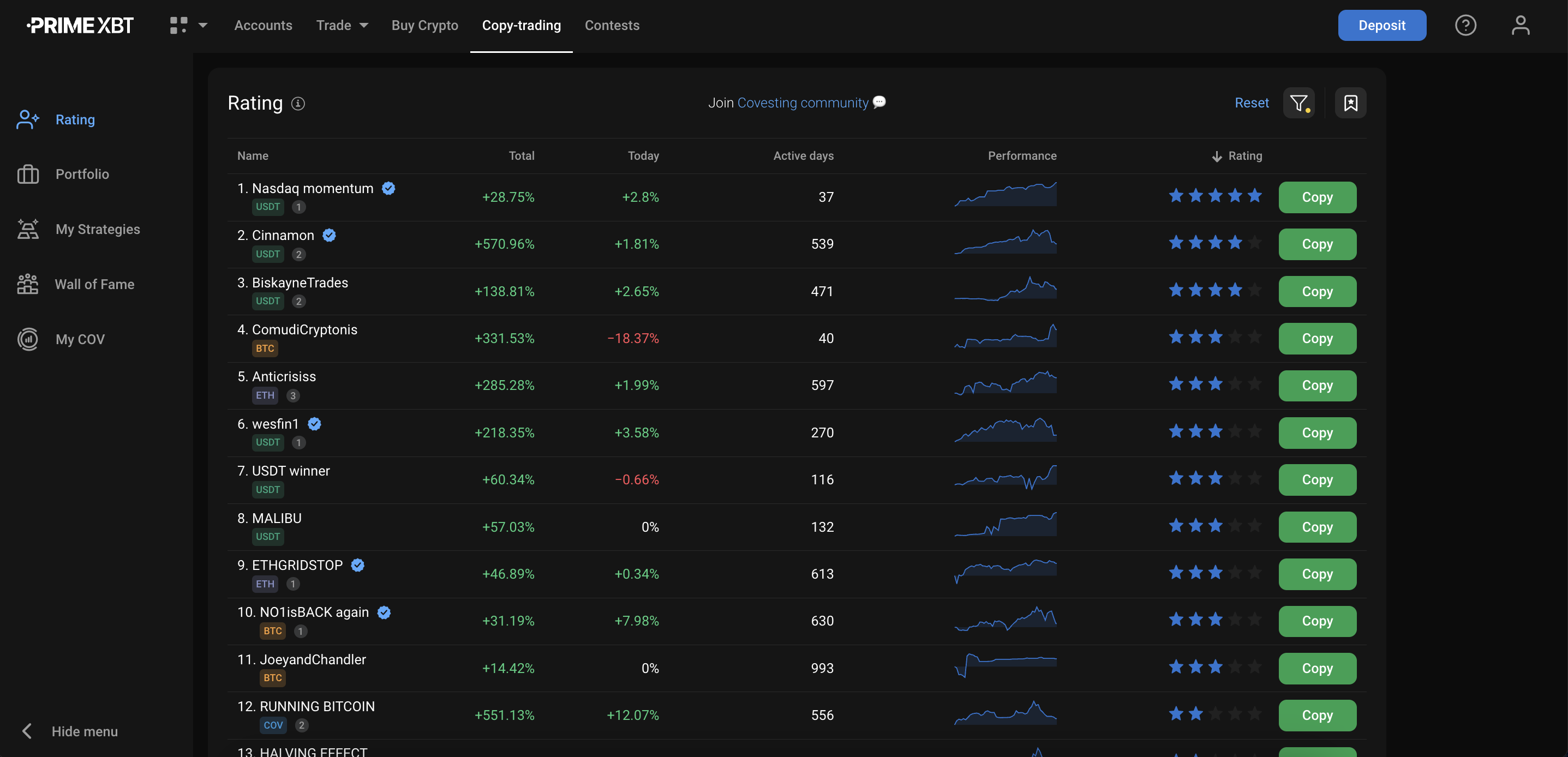Open the bookmarked strategies icon
This screenshot has height=757, width=1568.
tap(1350, 103)
